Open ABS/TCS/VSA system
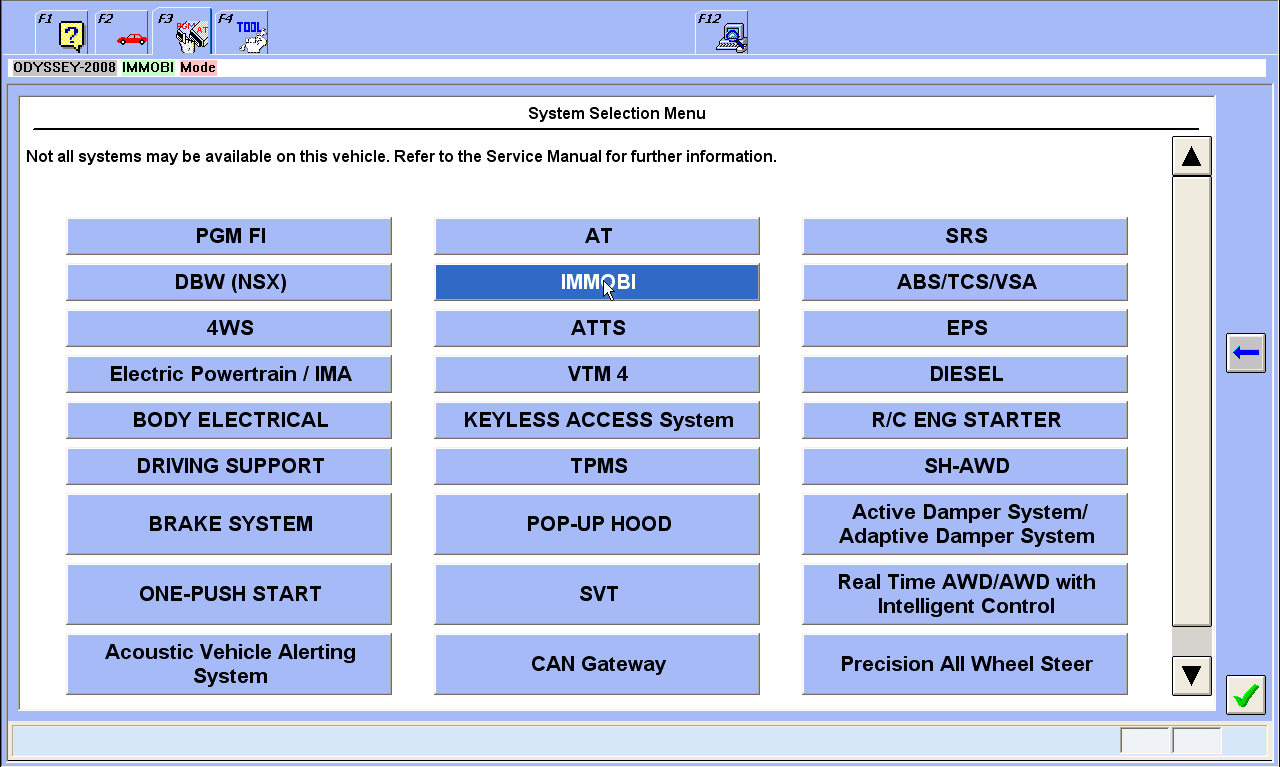Screen dimensions: 1280x767 [x=965, y=282]
